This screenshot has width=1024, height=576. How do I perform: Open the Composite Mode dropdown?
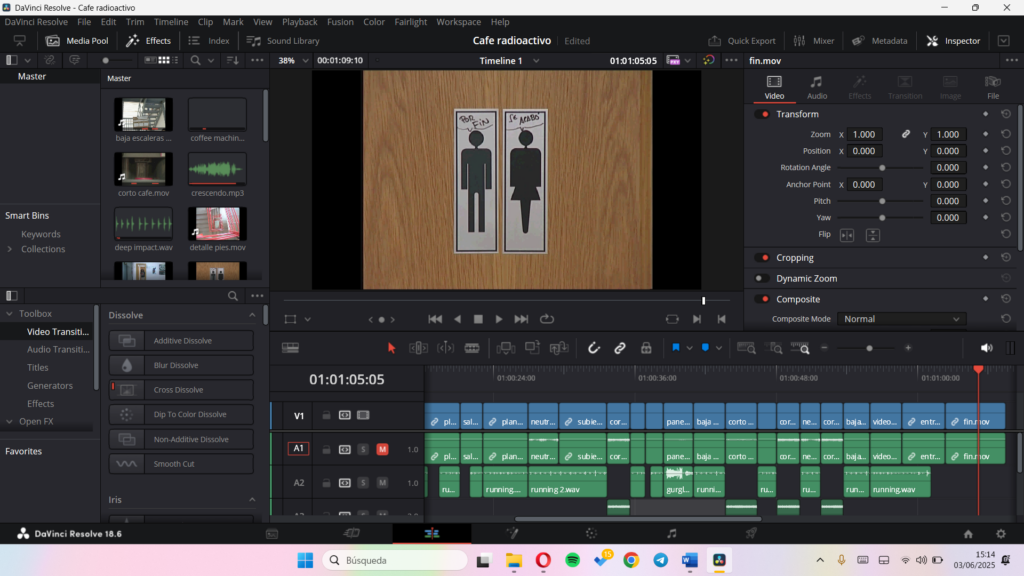pos(901,319)
